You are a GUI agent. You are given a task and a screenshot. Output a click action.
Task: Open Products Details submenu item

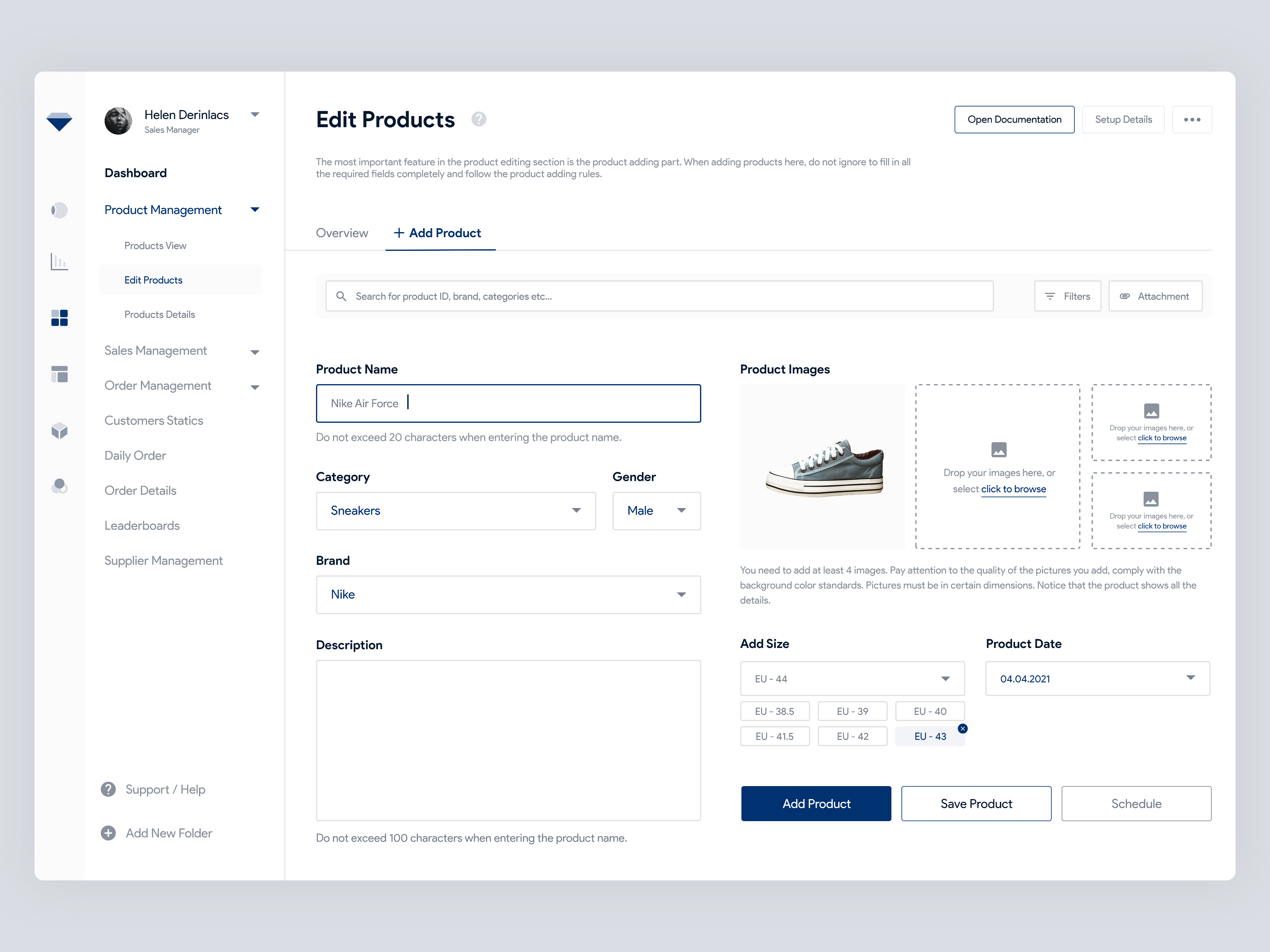[x=160, y=315]
